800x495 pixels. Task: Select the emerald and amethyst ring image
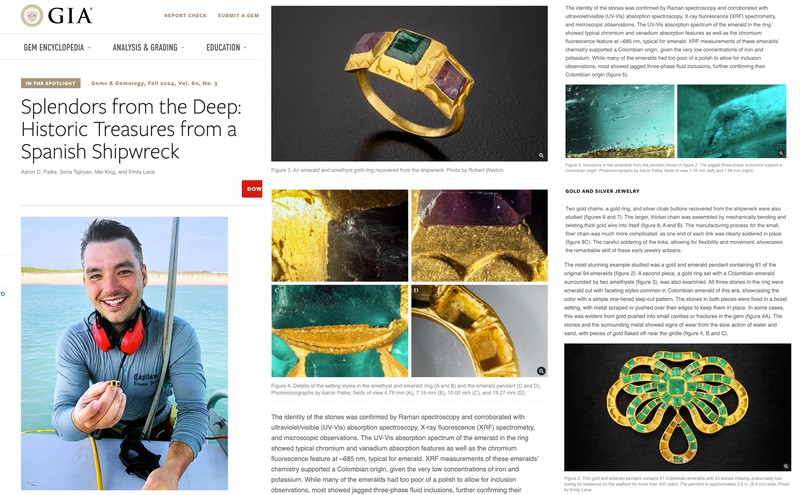click(409, 84)
